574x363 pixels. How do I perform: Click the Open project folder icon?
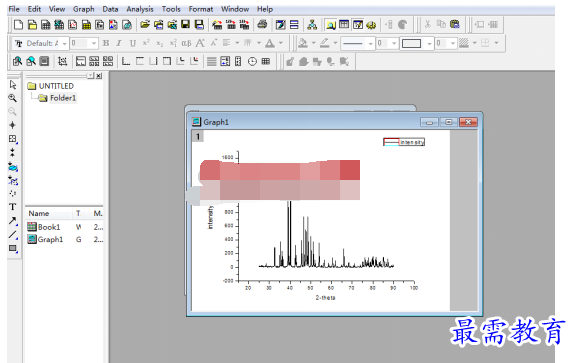(x=145, y=25)
